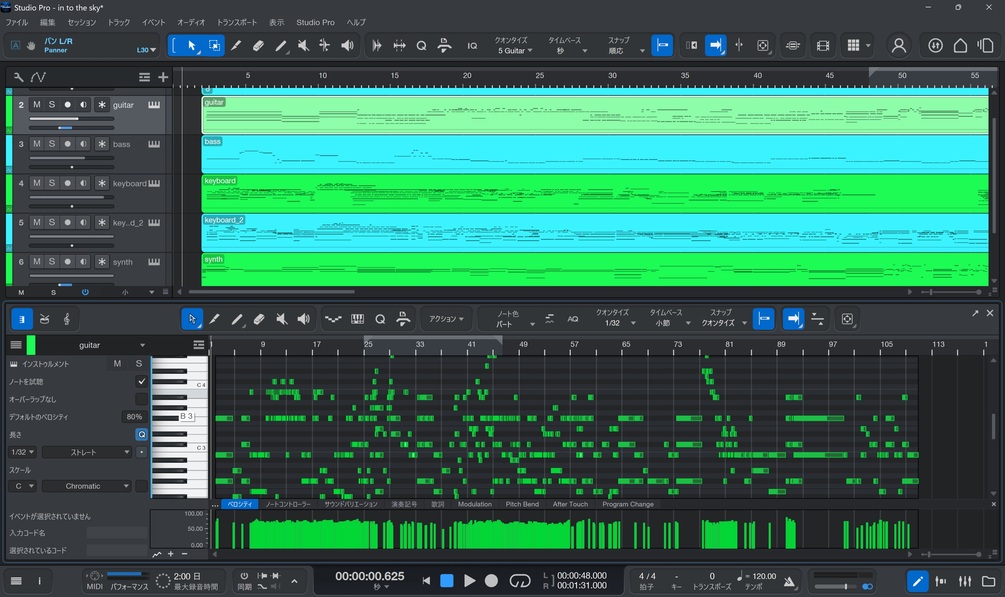Select the Range tool in main toolbar

(x=214, y=46)
